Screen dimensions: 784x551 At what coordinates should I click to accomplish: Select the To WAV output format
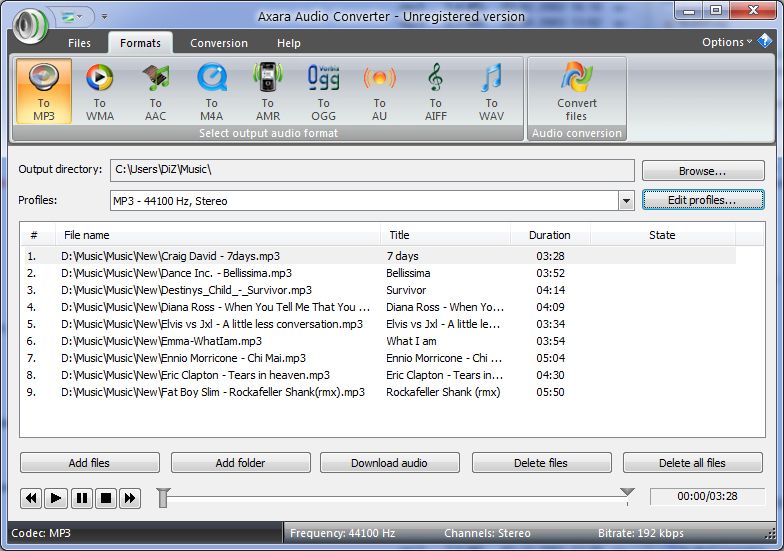pyautogui.click(x=492, y=91)
